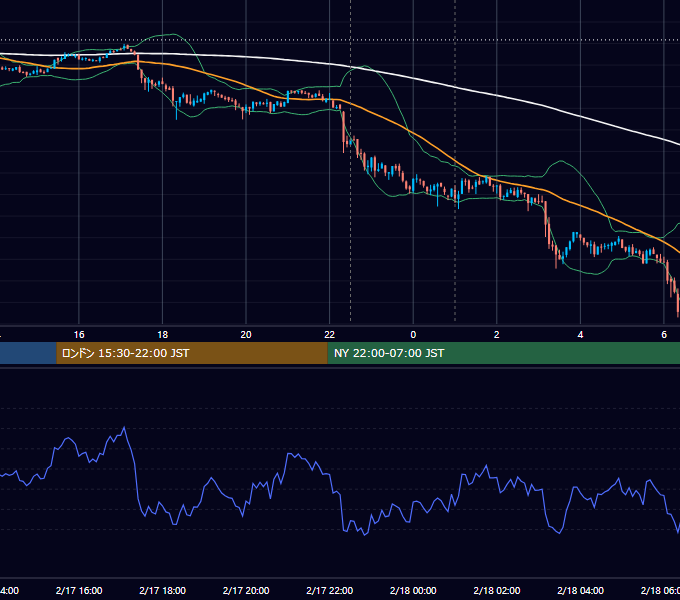
Task: Select the 2/17 18:00 time label
Action: click(x=163, y=590)
